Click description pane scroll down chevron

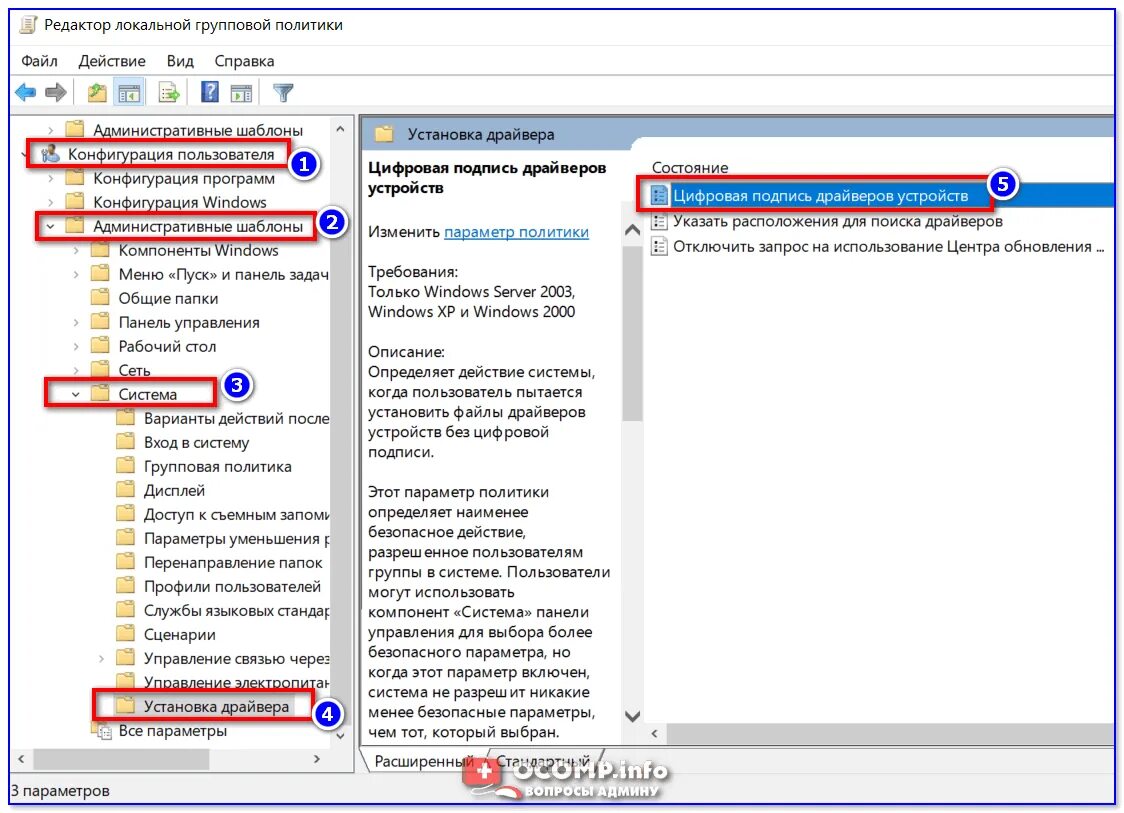pos(632,716)
